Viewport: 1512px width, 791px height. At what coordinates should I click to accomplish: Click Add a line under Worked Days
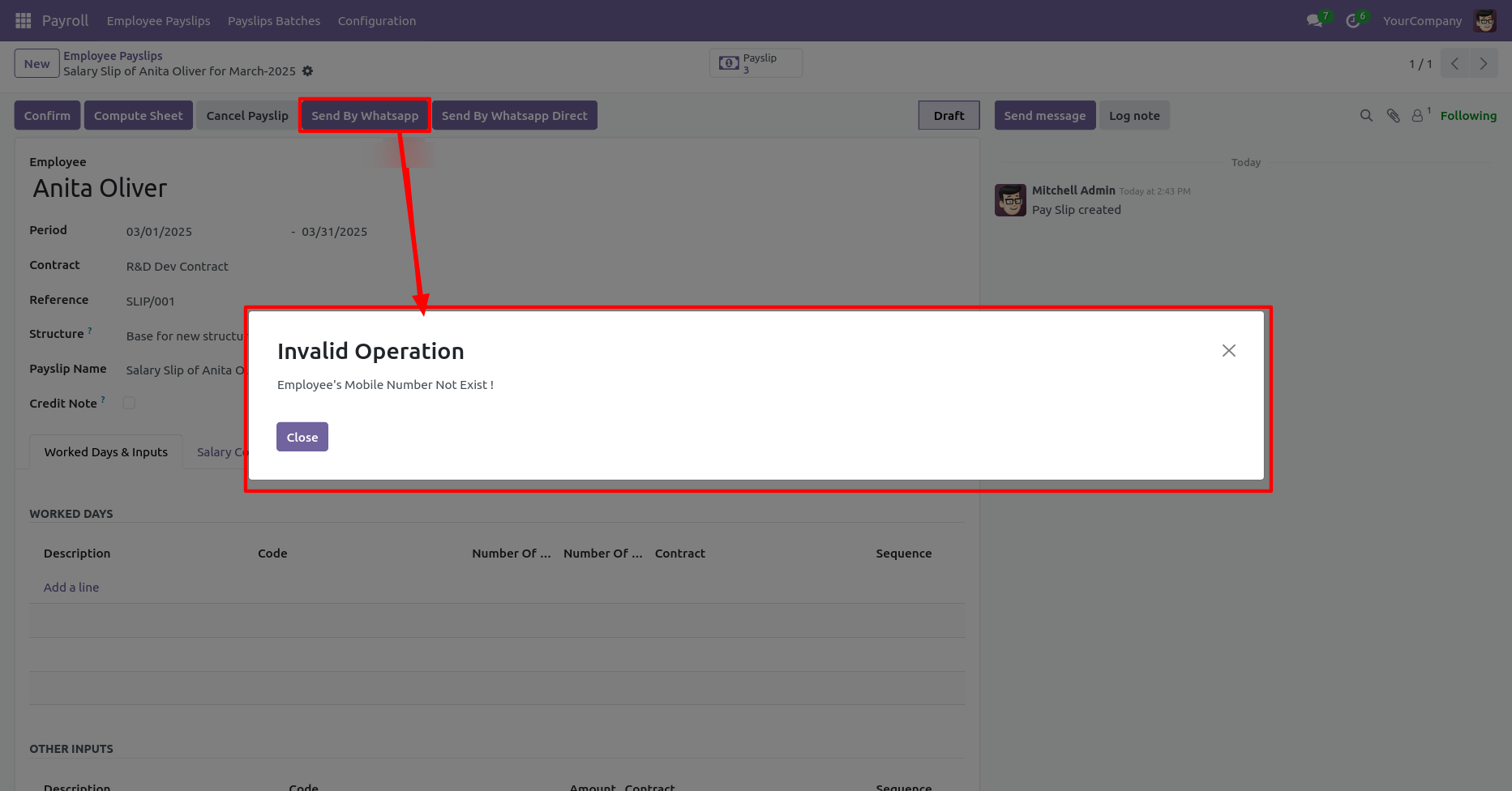point(71,588)
